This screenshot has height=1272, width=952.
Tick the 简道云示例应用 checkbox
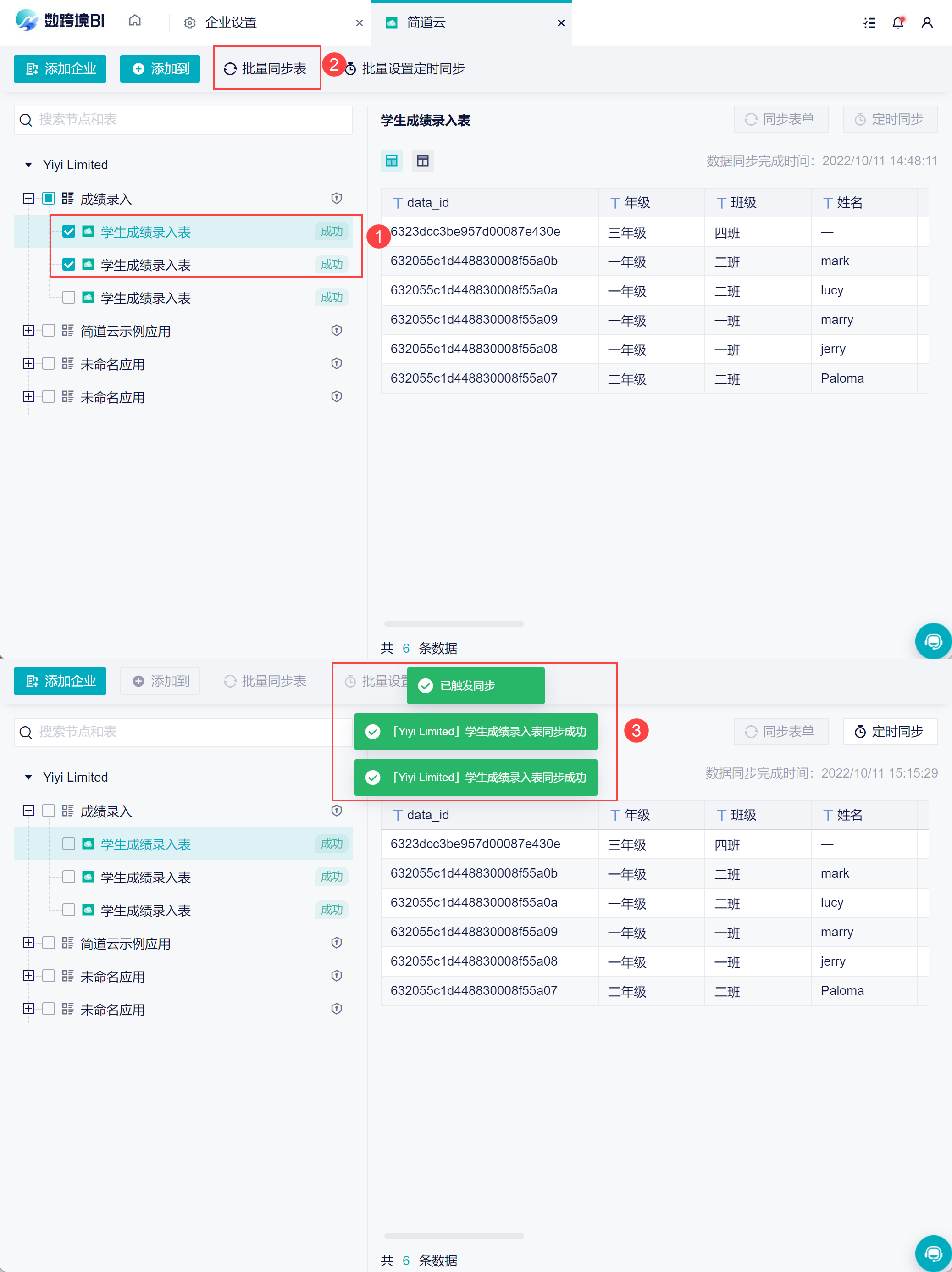[x=49, y=331]
